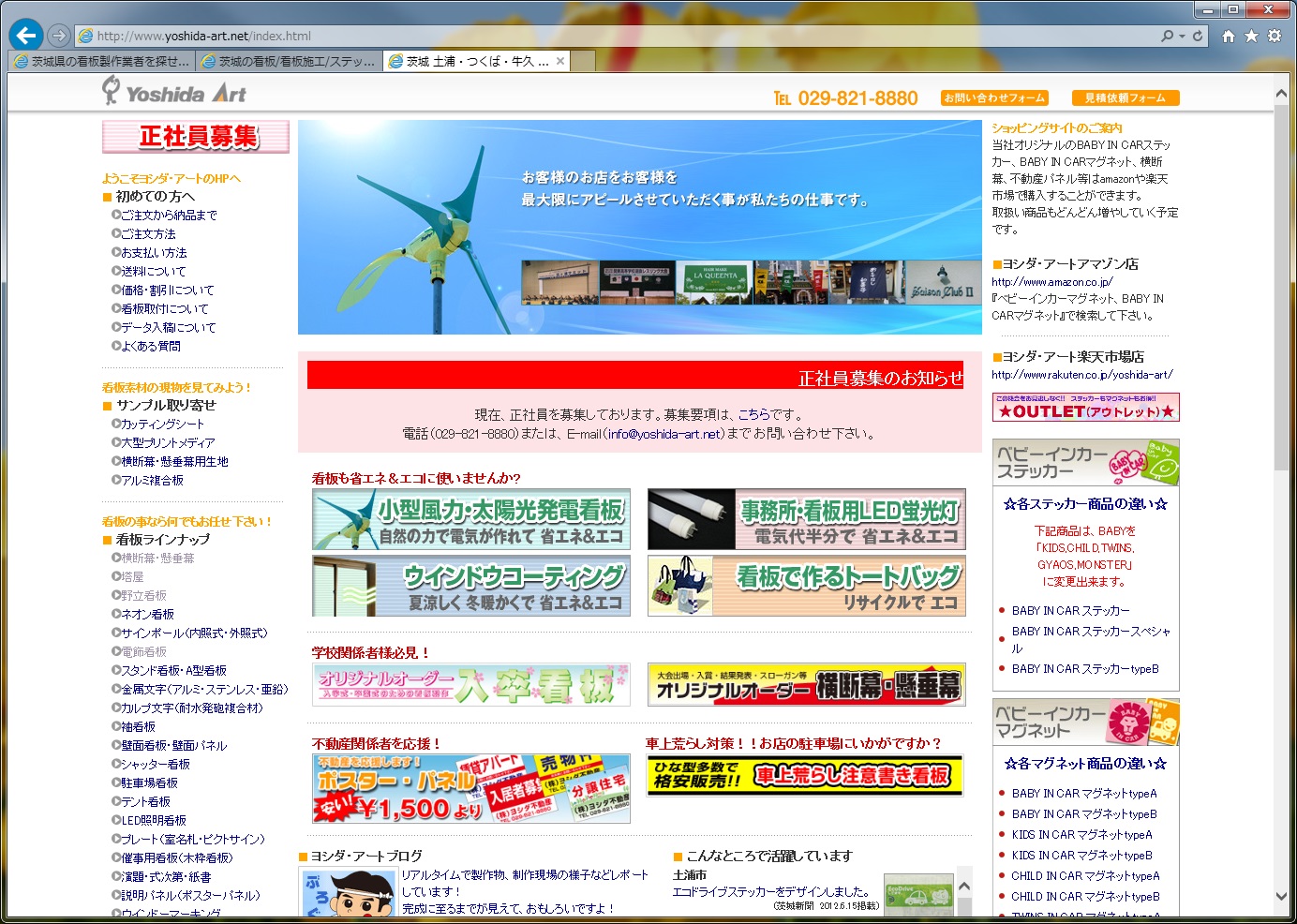The height and width of the screenshot is (924, 1297).
Task: Open 見積依頼フォーム button
Action: coord(1125,97)
